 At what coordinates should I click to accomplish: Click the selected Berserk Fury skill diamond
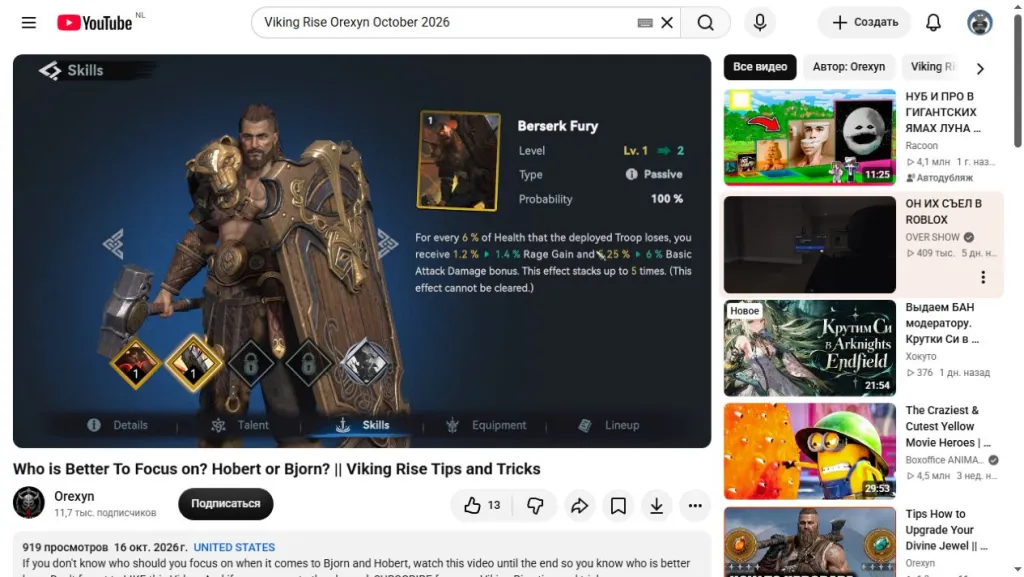click(x=193, y=364)
